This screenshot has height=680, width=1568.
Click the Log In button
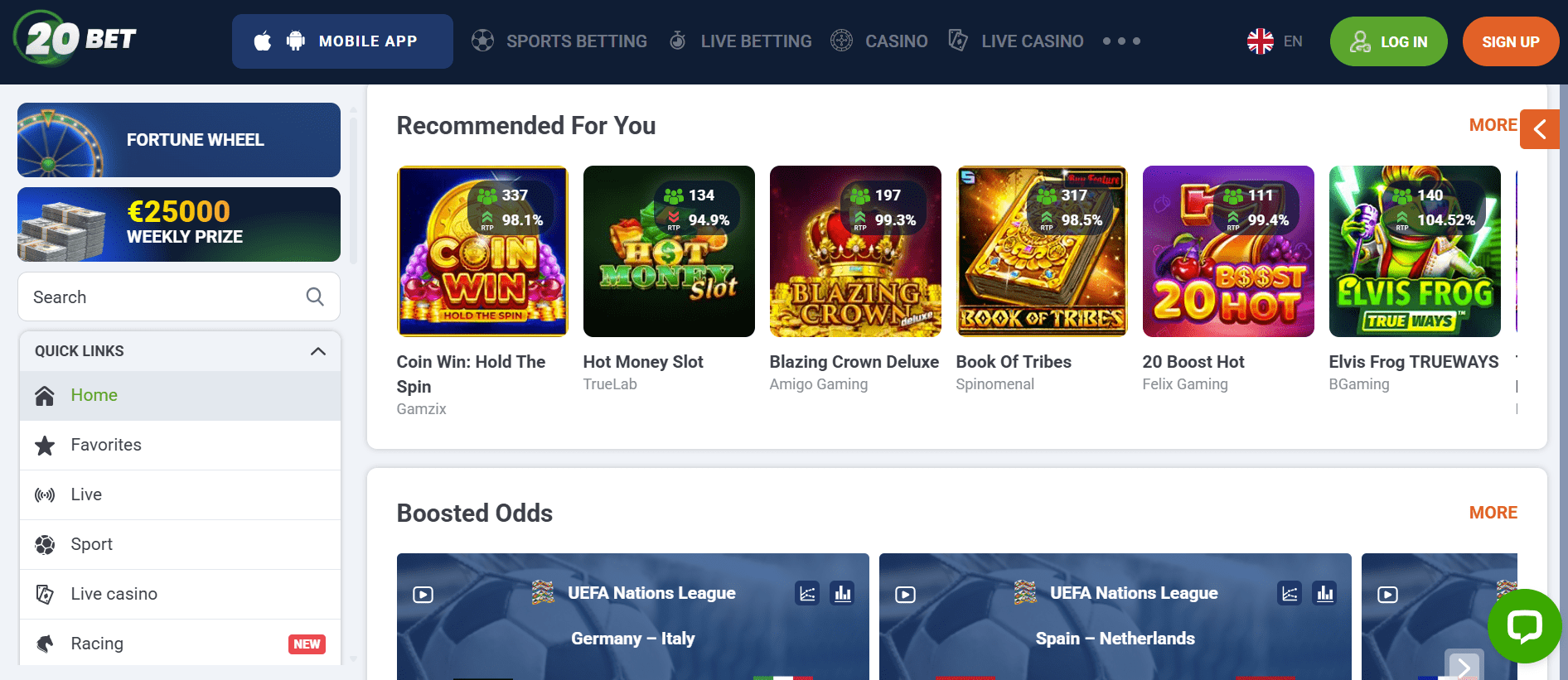(1389, 41)
